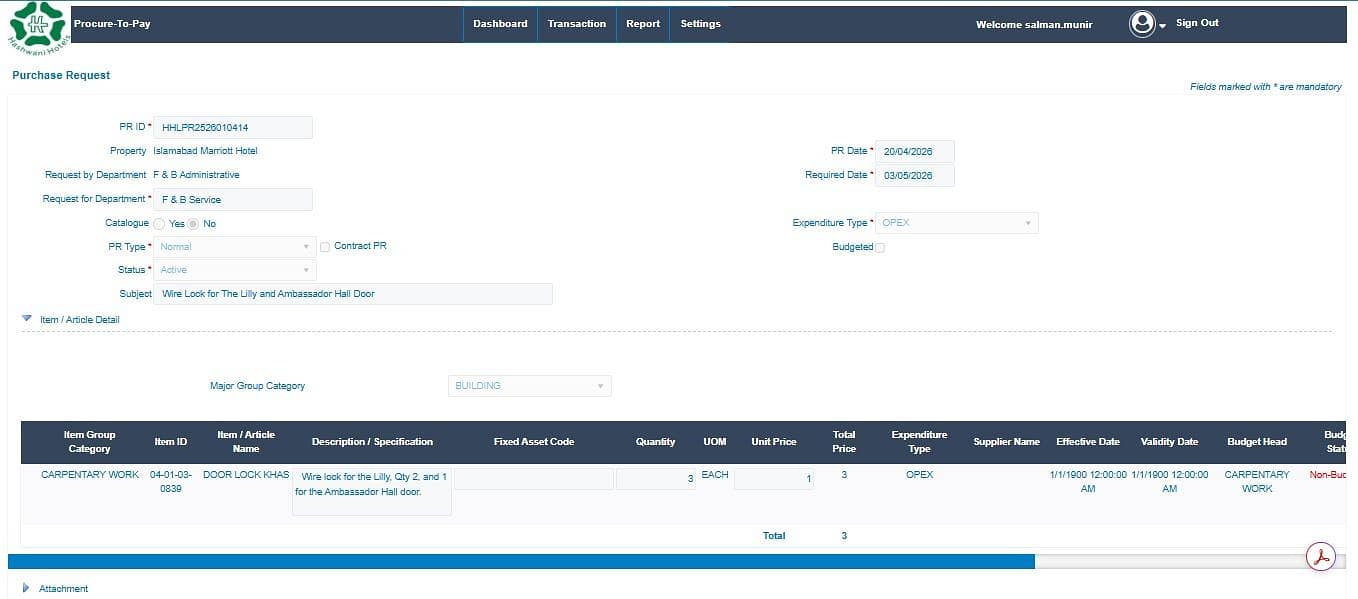Click the Subject text field
The width and height of the screenshot is (1358, 599).
pos(353,294)
